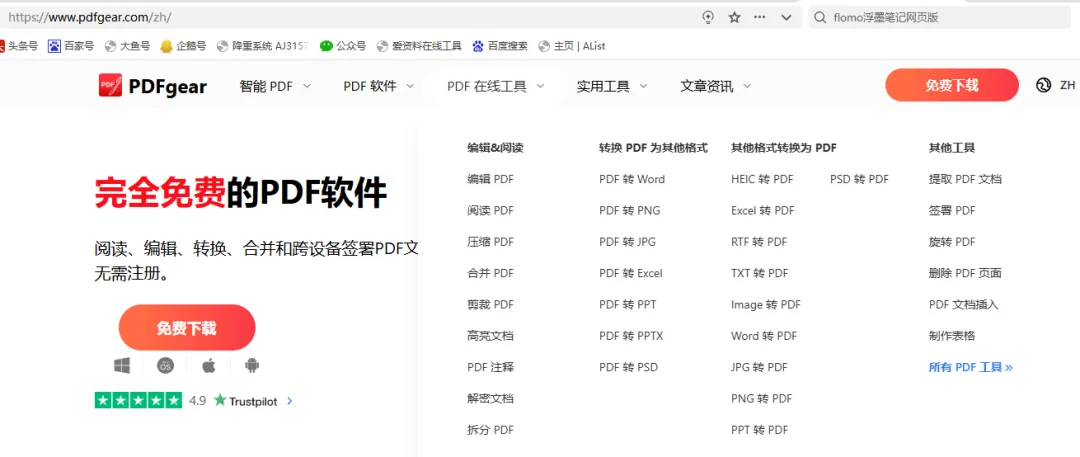The image size is (1080, 457).
Task: Select 签署 PDF
Action: (952, 210)
